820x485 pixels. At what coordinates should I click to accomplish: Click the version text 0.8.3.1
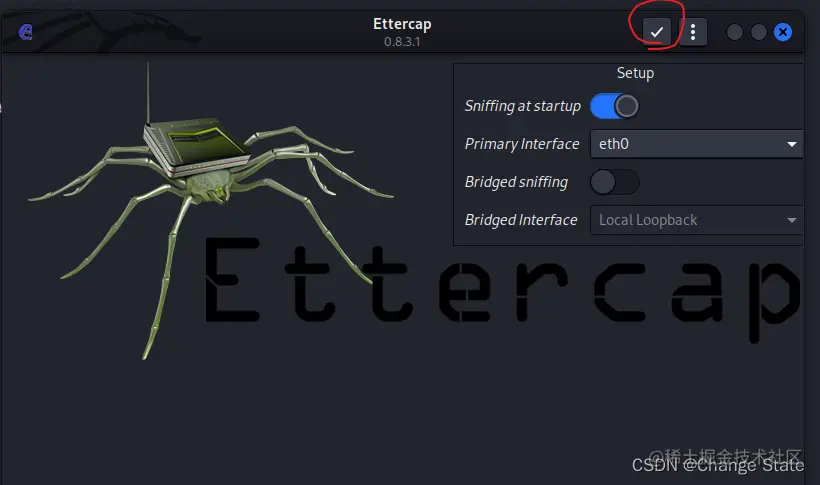click(402, 42)
